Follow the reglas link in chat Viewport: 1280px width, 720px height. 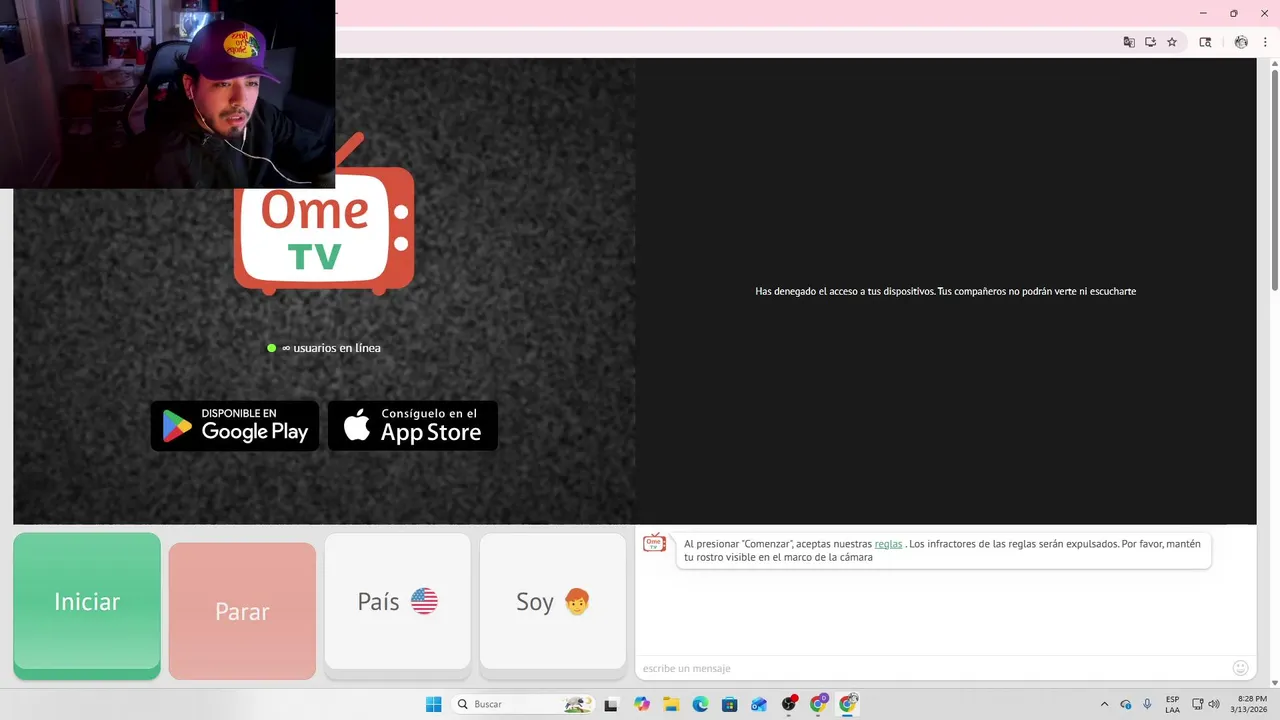tap(888, 544)
